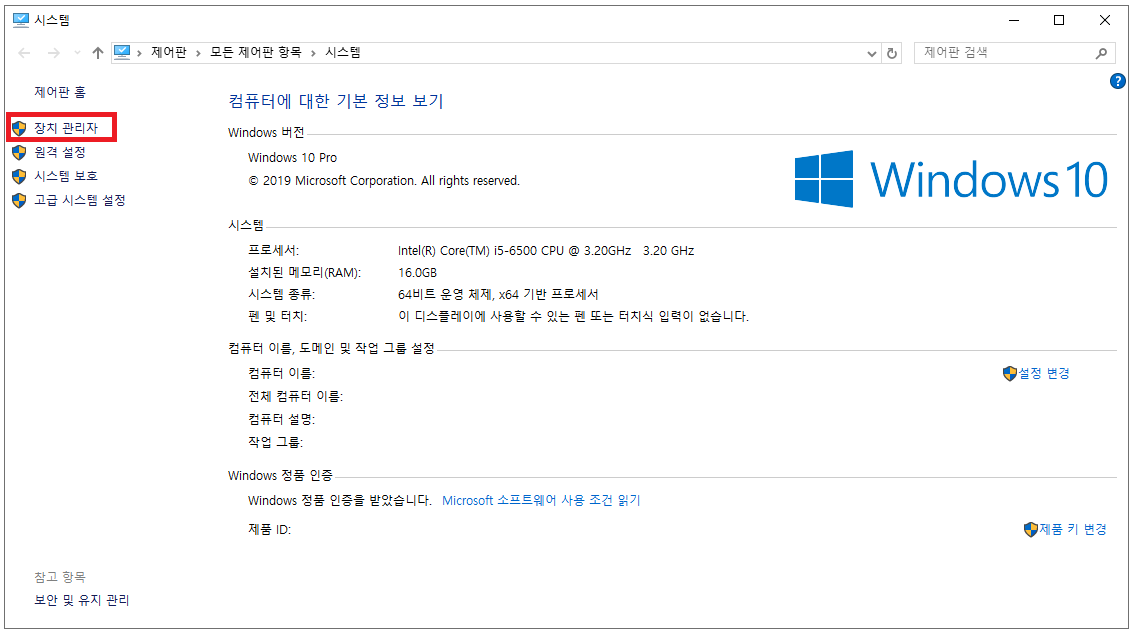Click shield icon beside 고급 시스템 설정
The height and width of the screenshot is (634, 1138).
[20, 200]
